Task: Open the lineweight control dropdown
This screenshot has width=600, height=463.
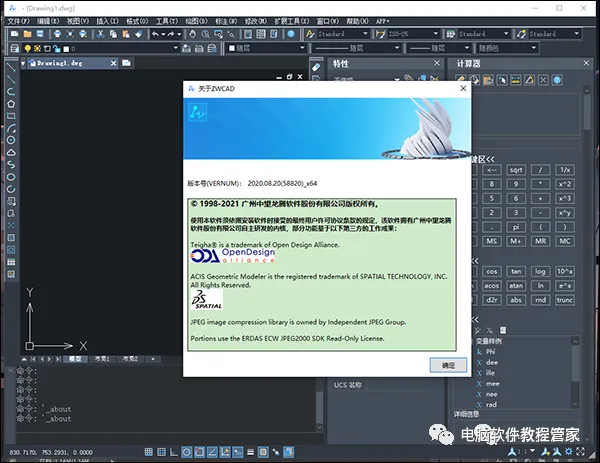Action: (438, 48)
